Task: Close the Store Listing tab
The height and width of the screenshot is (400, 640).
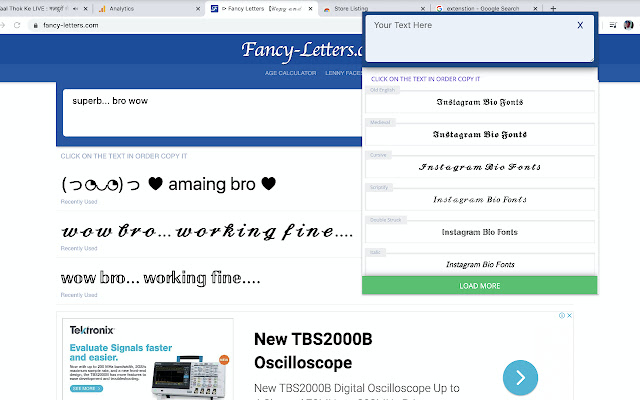Action: [423, 9]
